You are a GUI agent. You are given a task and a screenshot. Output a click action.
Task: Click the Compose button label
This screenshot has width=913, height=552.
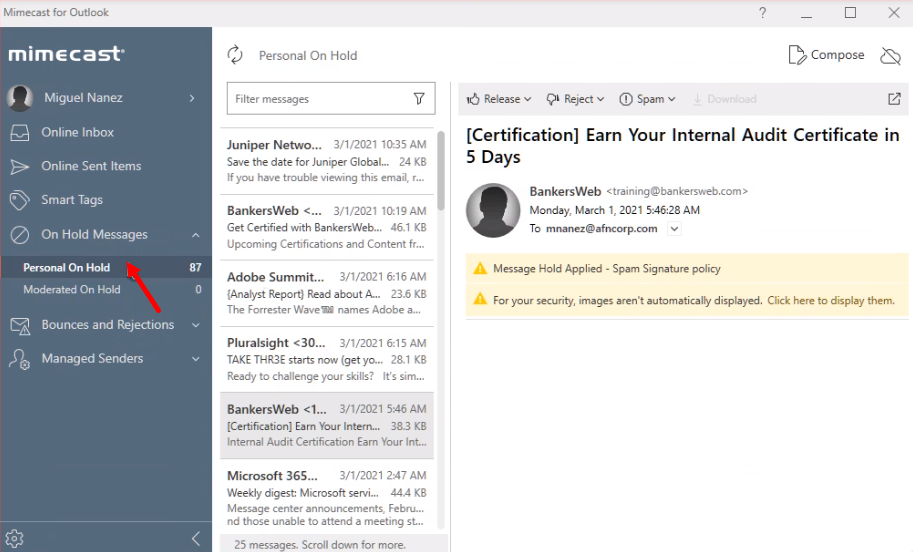(837, 55)
